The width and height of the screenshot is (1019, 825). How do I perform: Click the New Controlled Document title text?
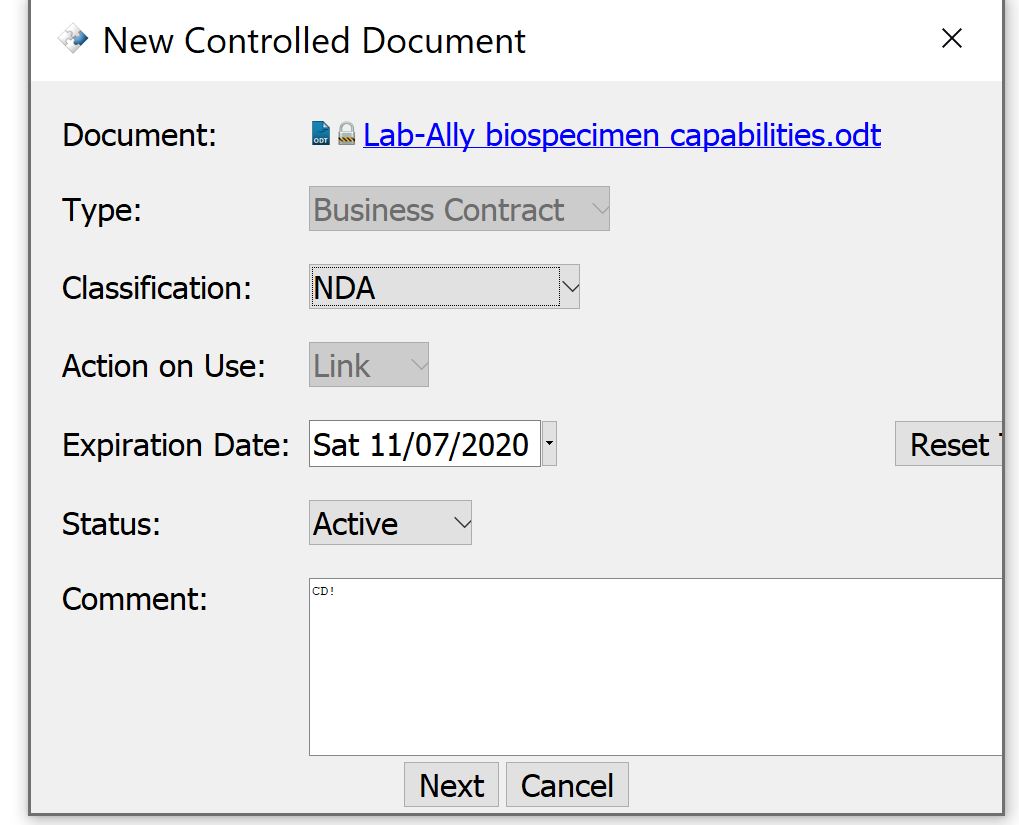(x=314, y=41)
